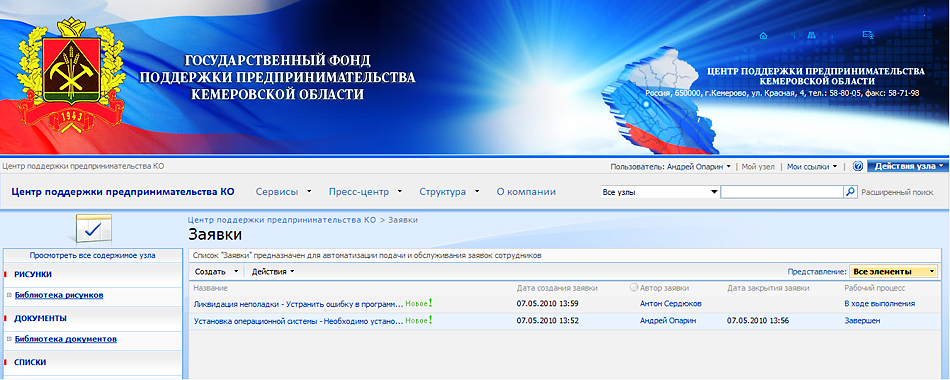Open the Библиотека рисунков link
Screen dimensions: 950x380
(59, 295)
